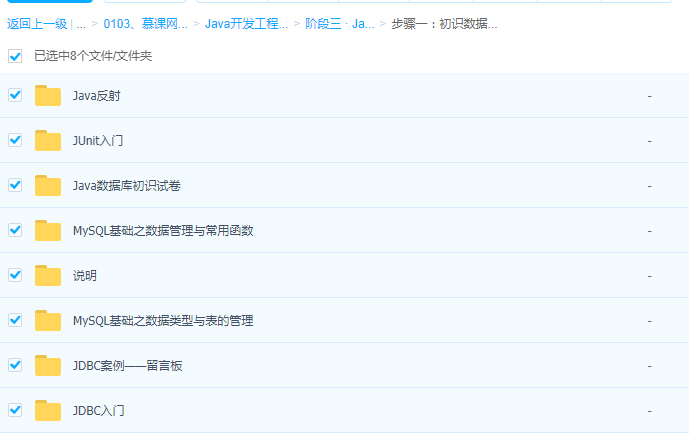Click the JDBC入门 folder icon
The image size is (689, 439).
click(x=48, y=411)
